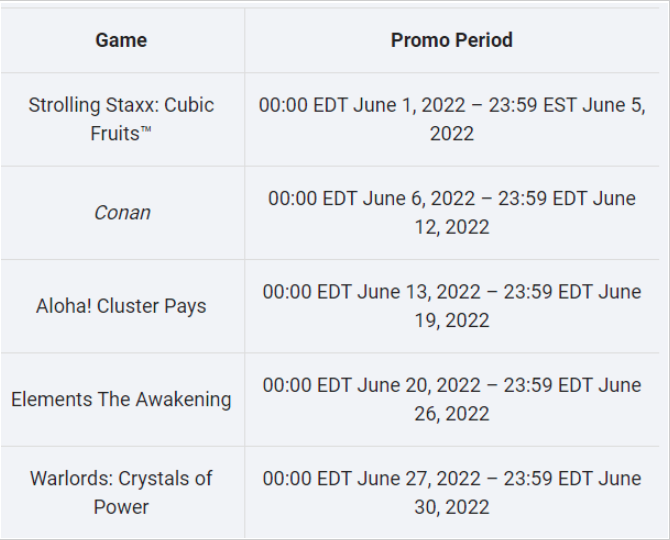Select the Strolling Staxx: Cubic Fruits cell
Image resolution: width=670 pixels, height=540 pixels.
(121, 119)
